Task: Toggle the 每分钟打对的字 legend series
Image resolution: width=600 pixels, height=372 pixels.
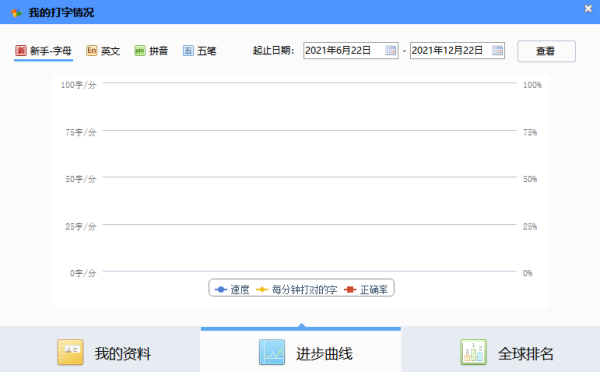Action: 297,290
